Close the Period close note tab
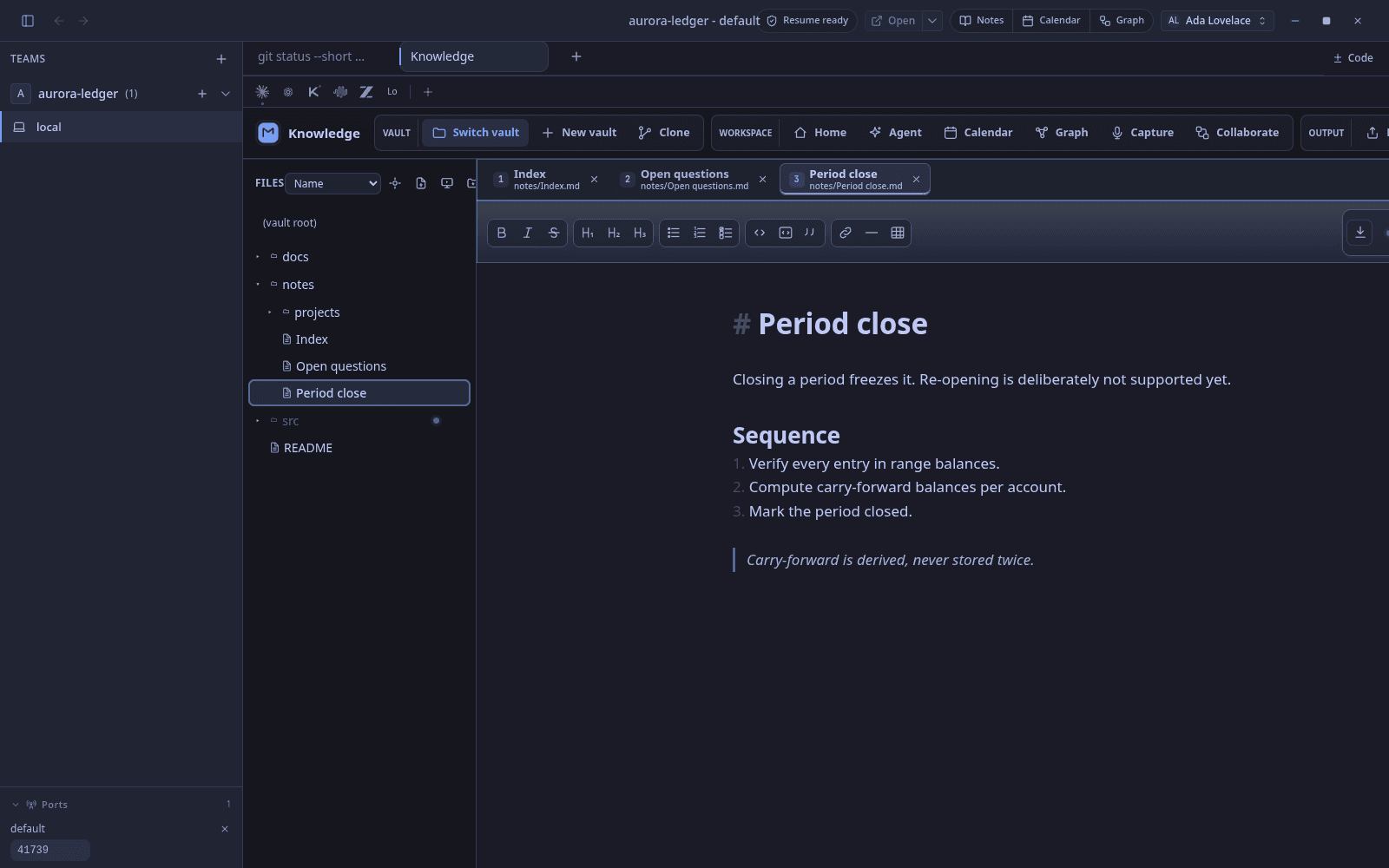 coord(916,180)
